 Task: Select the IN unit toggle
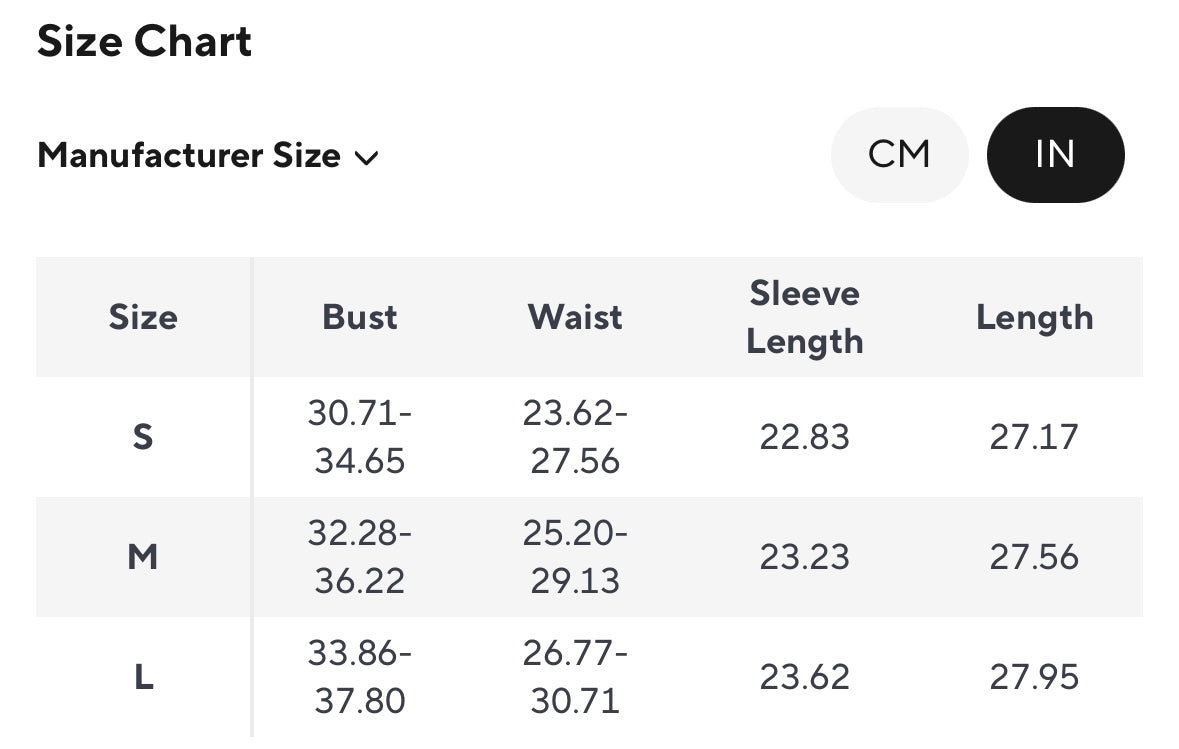1055,155
